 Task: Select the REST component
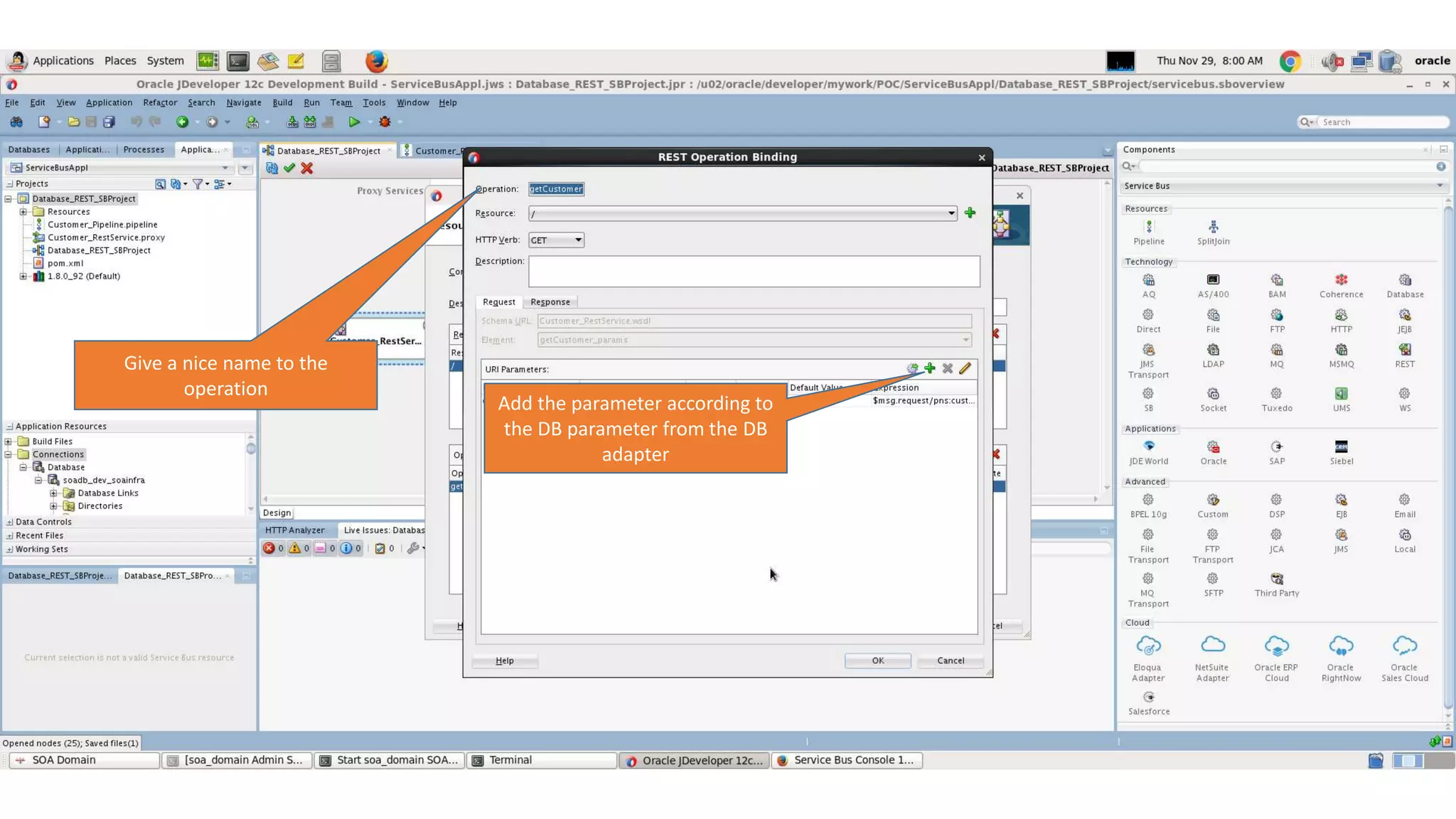point(1405,355)
